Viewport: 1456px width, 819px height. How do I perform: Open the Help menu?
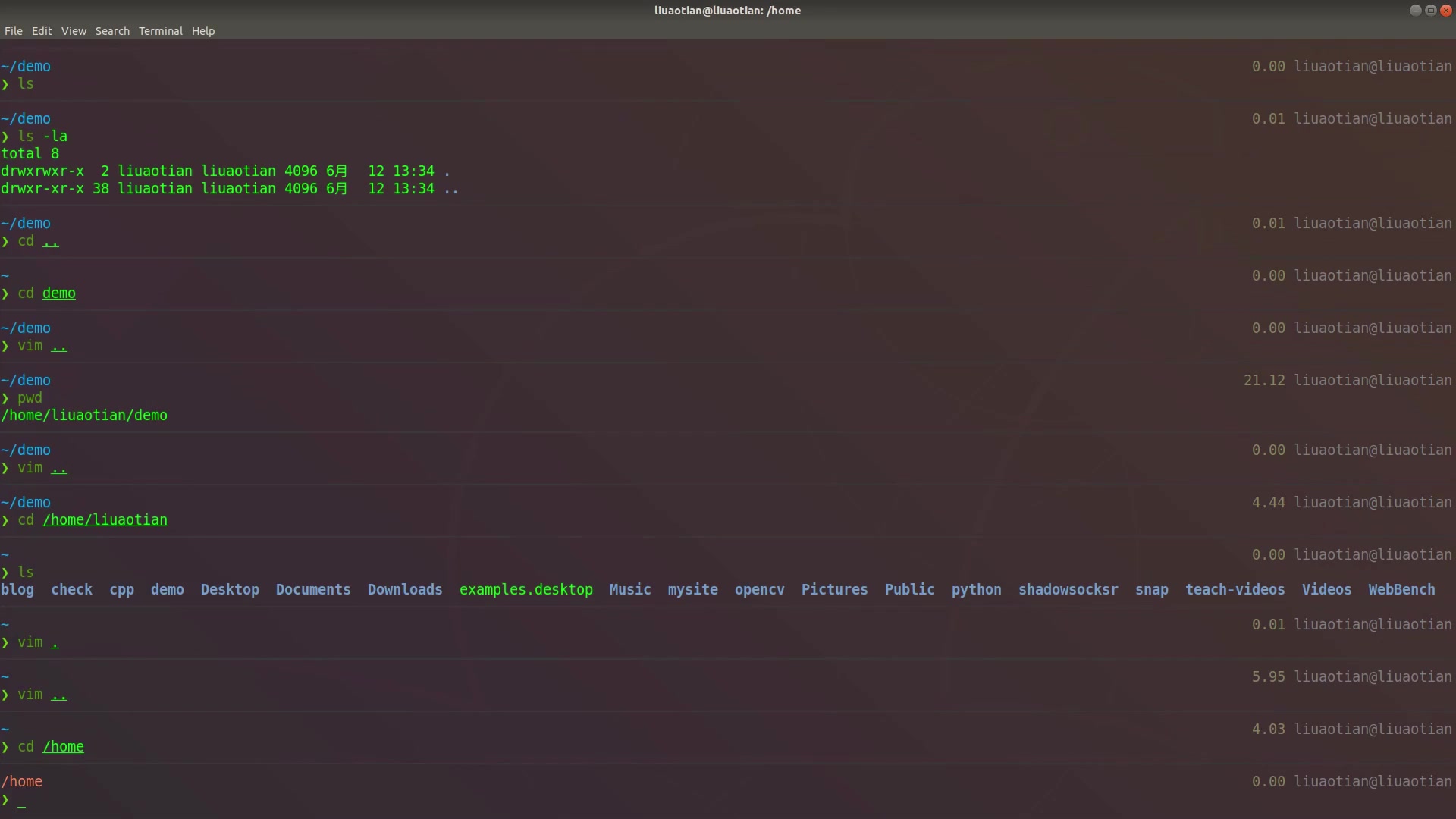pyautogui.click(x=203, y=31)
